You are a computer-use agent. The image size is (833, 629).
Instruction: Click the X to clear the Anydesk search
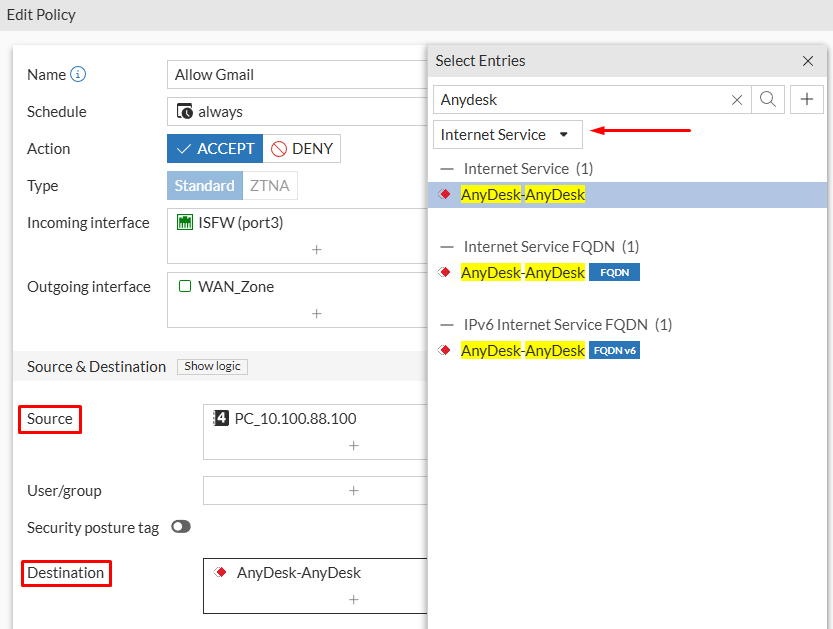tap(737, 99)
